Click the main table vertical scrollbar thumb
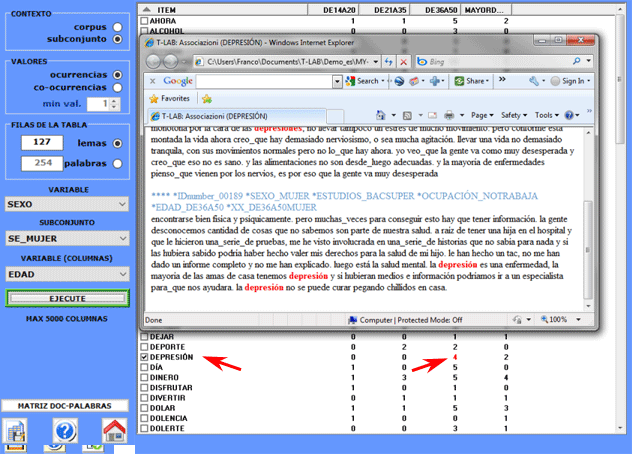 coord(620,79)
